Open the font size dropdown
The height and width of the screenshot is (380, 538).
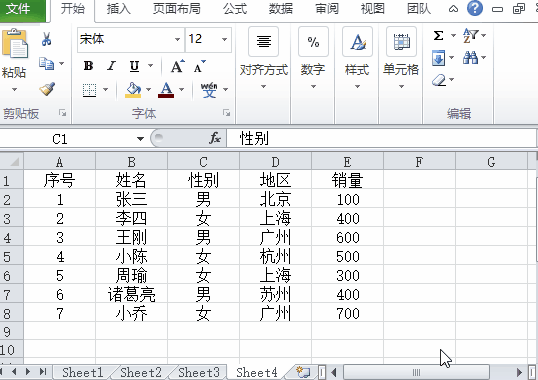[x=224, y=39]
